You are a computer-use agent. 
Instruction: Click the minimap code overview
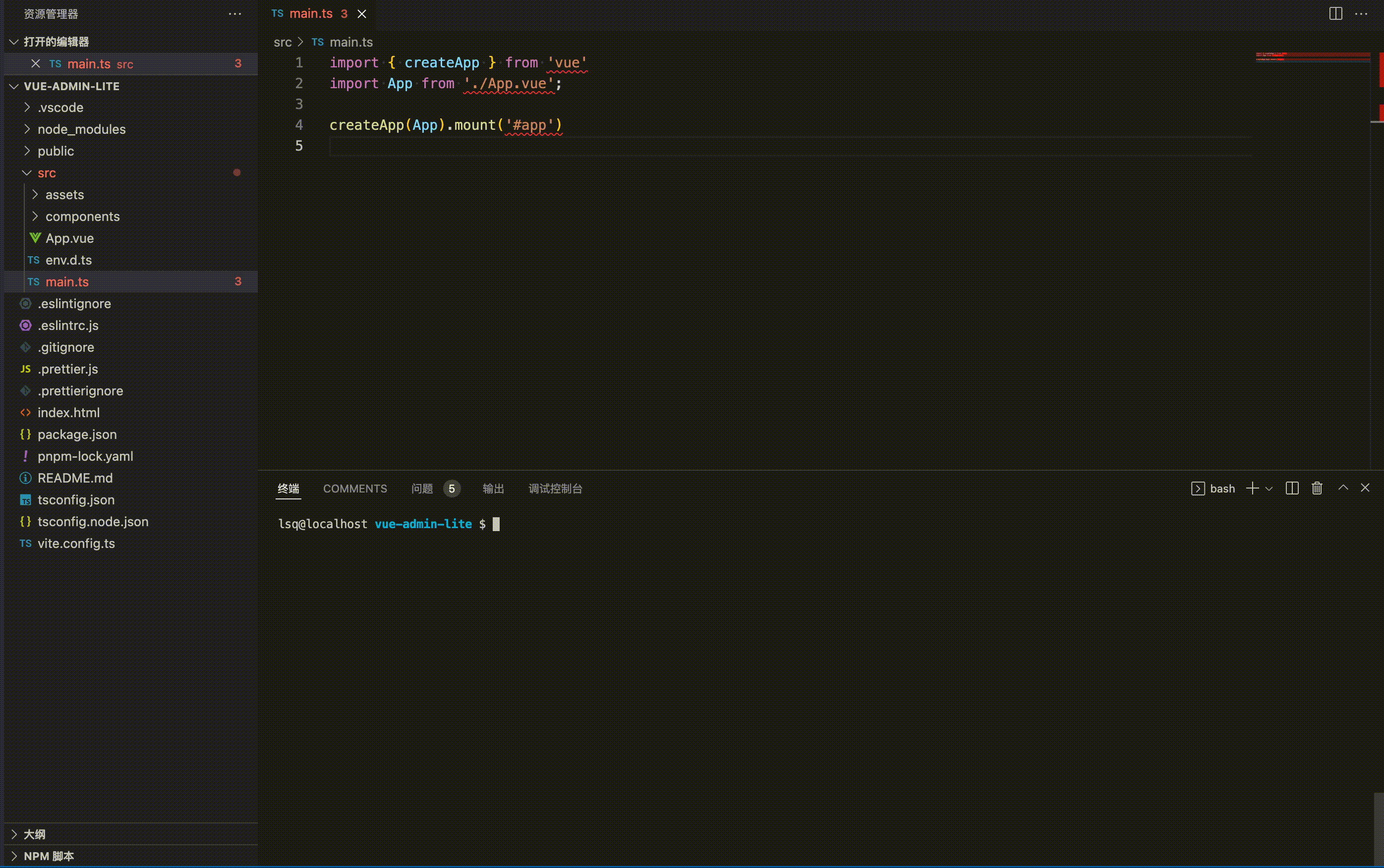tap(1313, 57)
